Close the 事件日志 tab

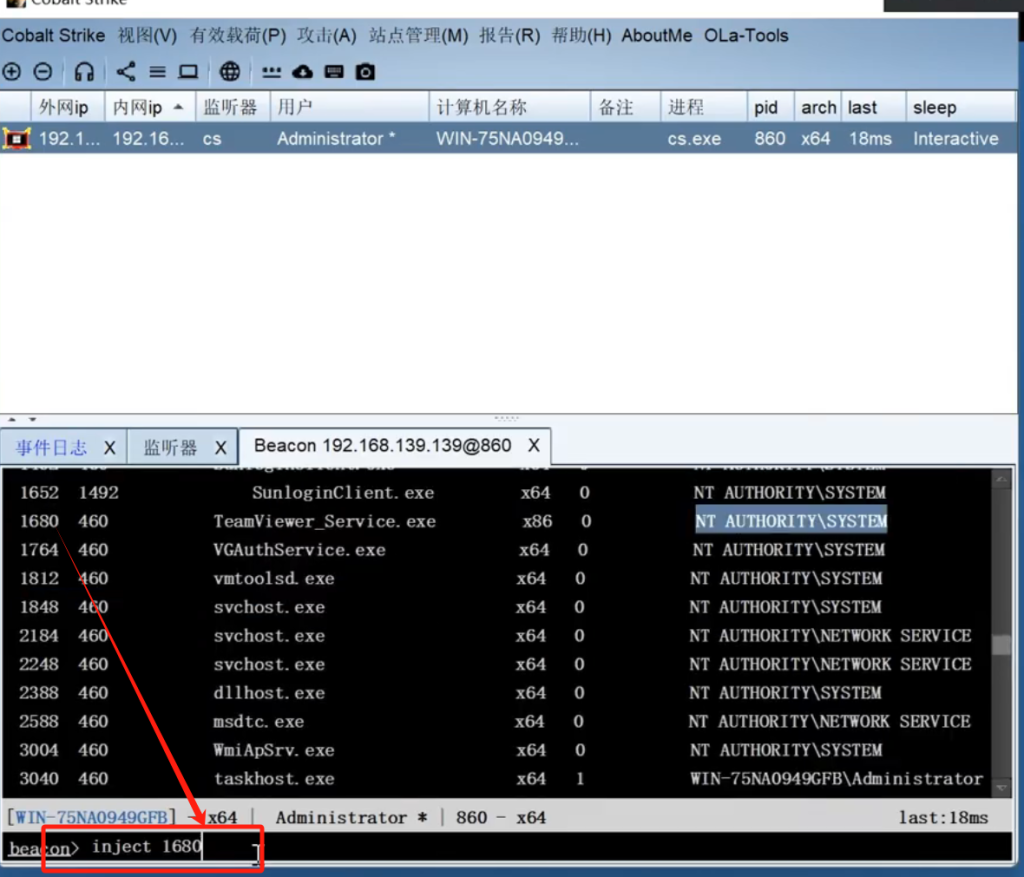110,448
